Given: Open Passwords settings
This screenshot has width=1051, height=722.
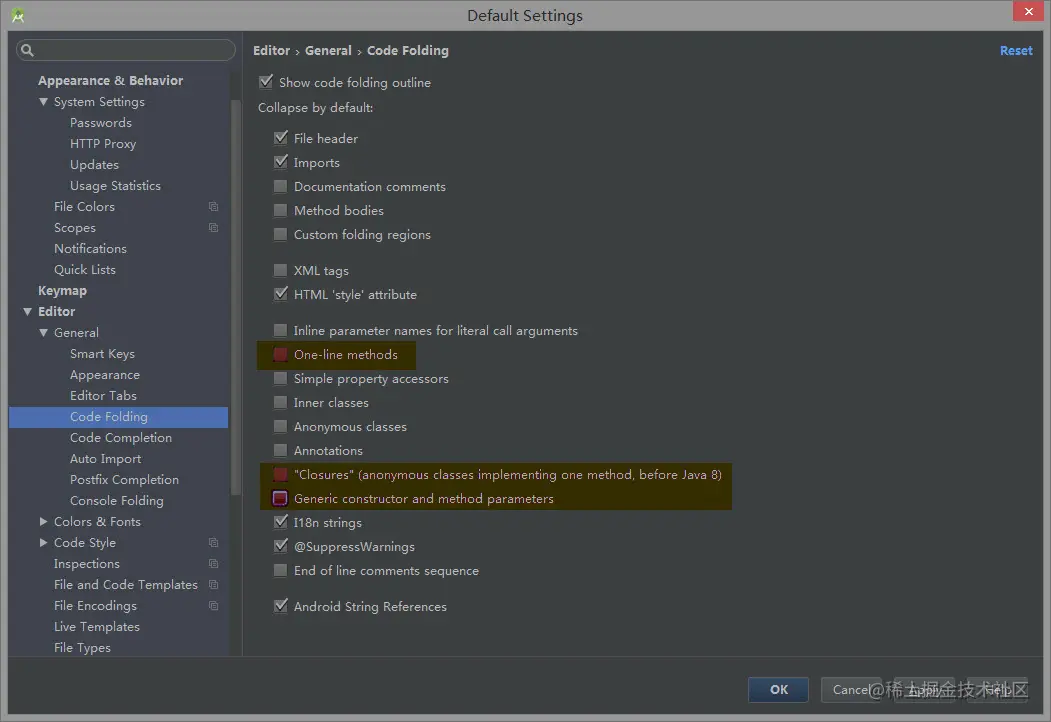Looking at the screenshot, I should pyautogui.click(x=101, y=123).
